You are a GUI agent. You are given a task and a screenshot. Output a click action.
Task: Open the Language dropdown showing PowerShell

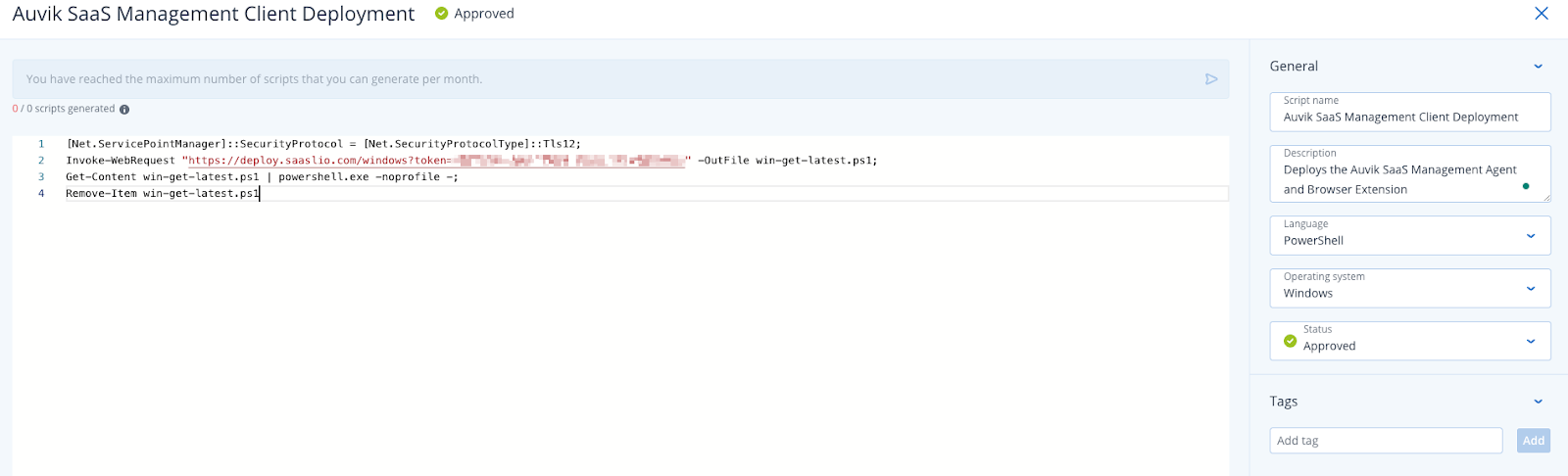point(1410,235)
